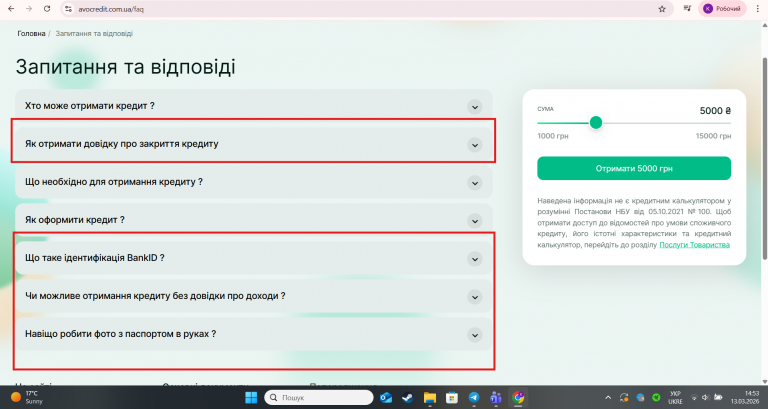768x409 pixels.
Task: Reload the avocredit FAQ page
Action: [x=47, y=9]
